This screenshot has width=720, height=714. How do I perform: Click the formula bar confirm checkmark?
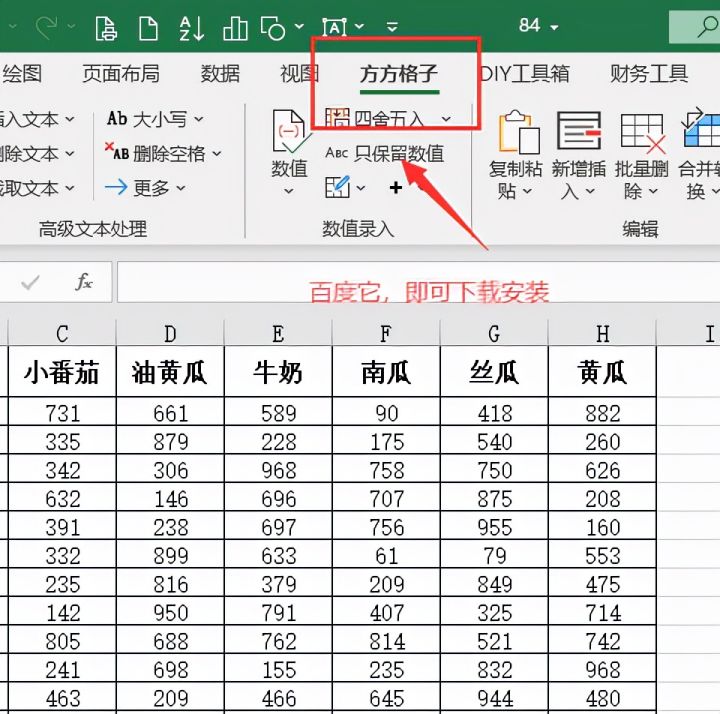pos(30,282)
